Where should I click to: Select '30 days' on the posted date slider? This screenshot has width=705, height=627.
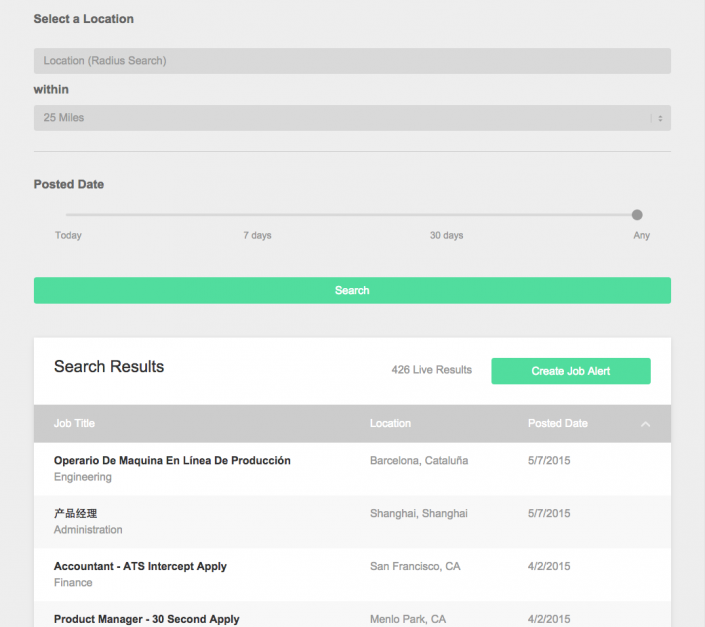[446, 235]
